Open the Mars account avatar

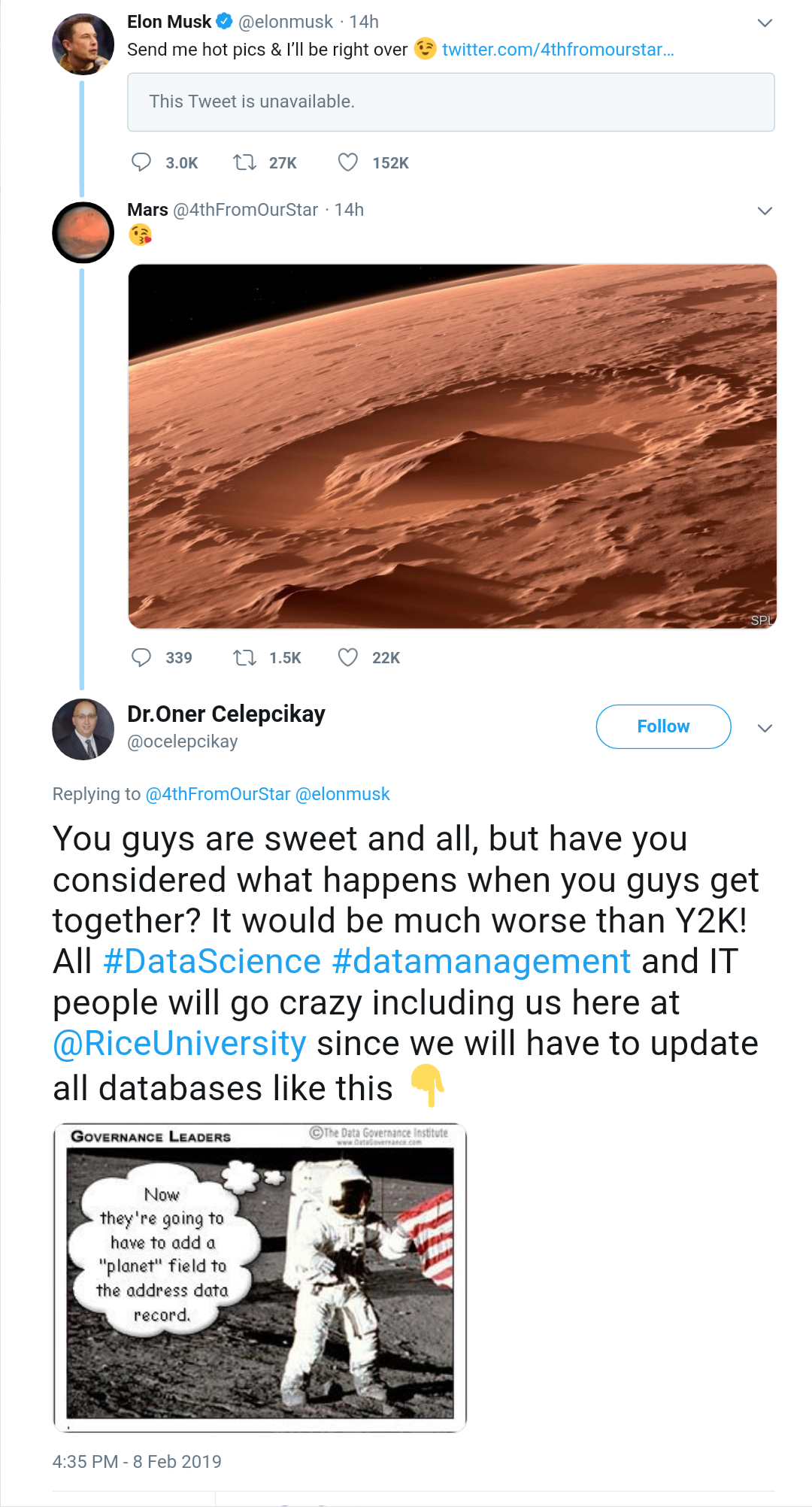[x=83, y=232]
